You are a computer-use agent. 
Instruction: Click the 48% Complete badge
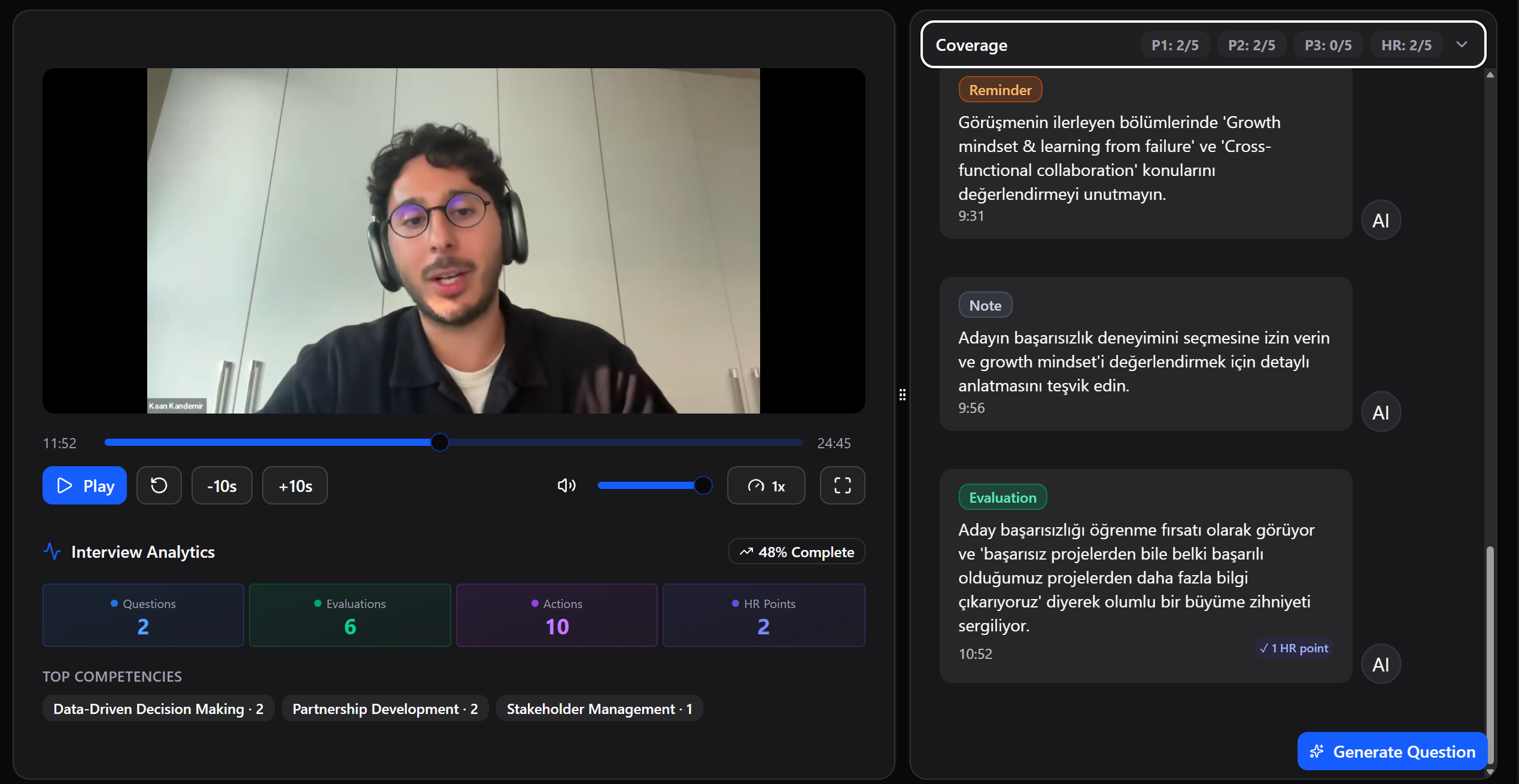point(796,552)
